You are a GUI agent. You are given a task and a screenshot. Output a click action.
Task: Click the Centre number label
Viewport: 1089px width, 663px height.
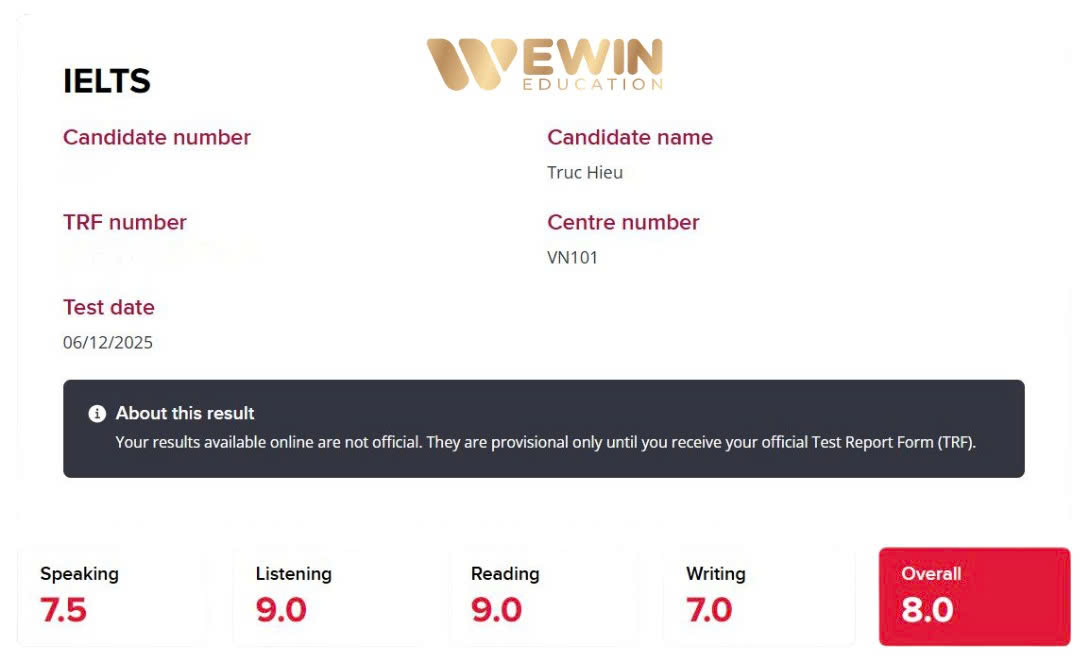pos(623,222)
